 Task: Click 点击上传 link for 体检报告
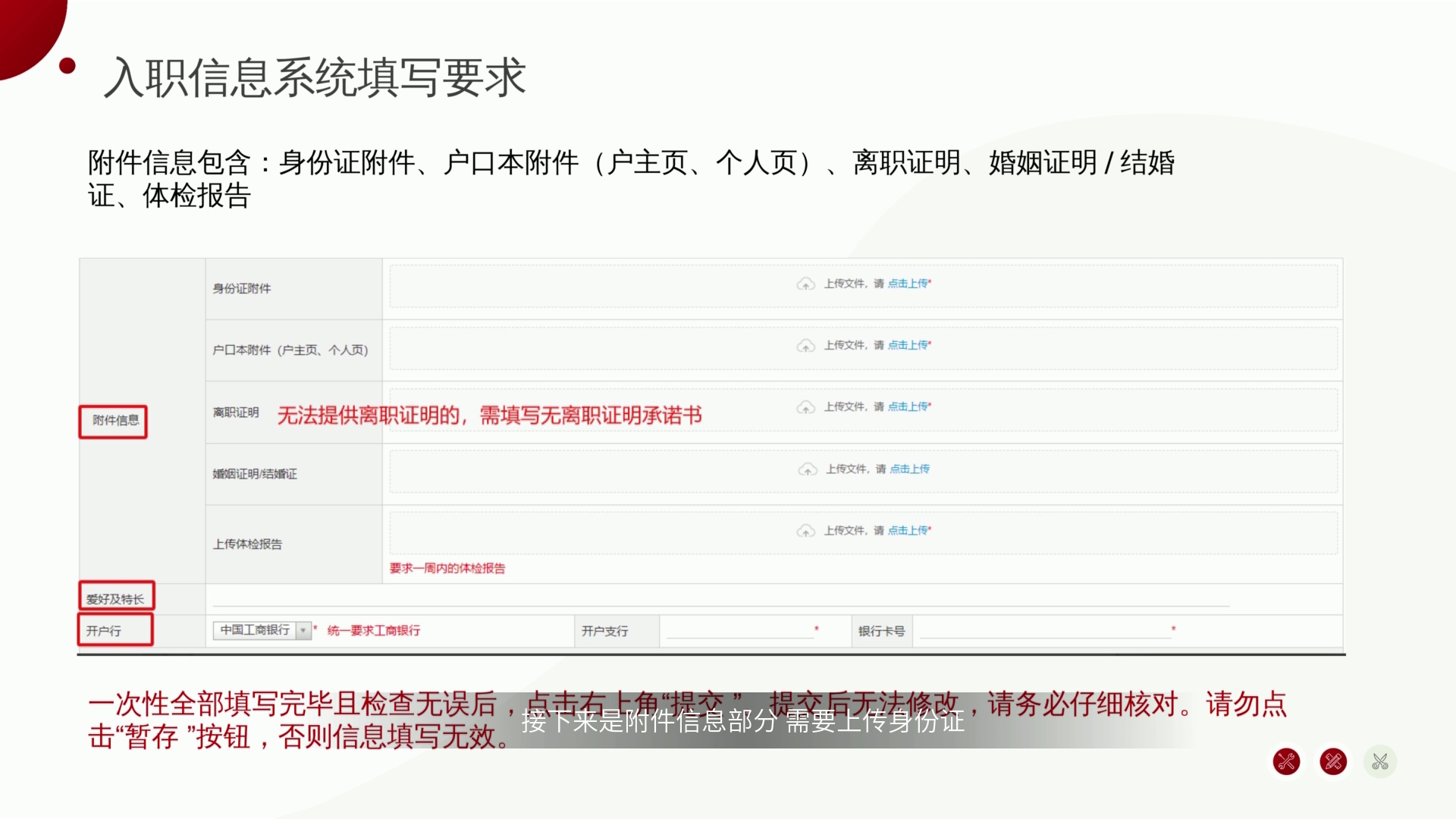(x=908, y=530)
